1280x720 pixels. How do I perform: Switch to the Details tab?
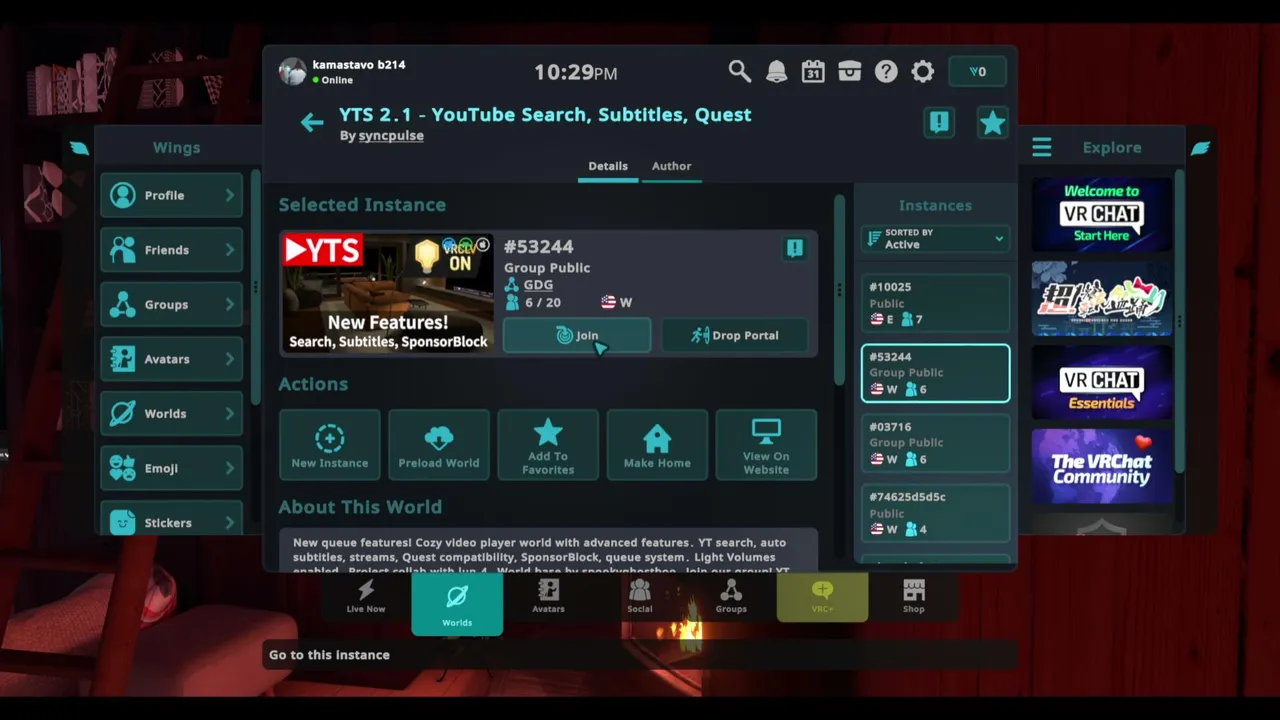coord(608,166)
